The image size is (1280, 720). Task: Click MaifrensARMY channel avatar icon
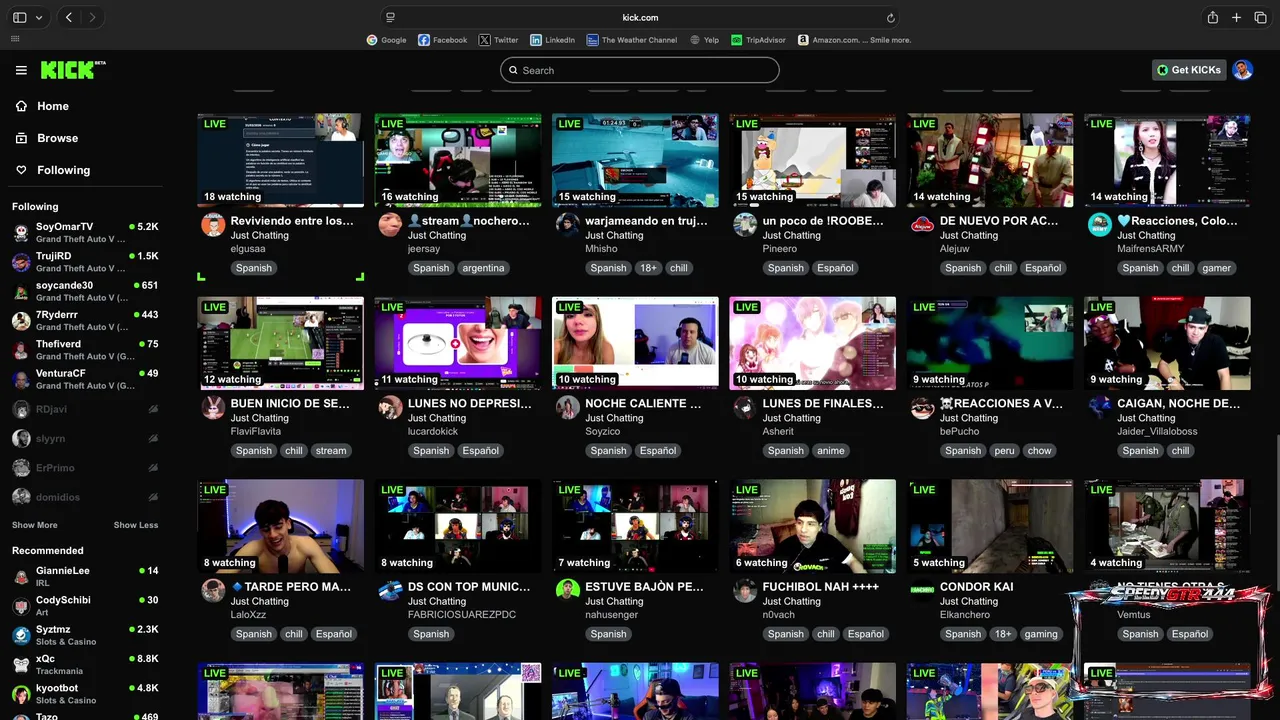1099,224
